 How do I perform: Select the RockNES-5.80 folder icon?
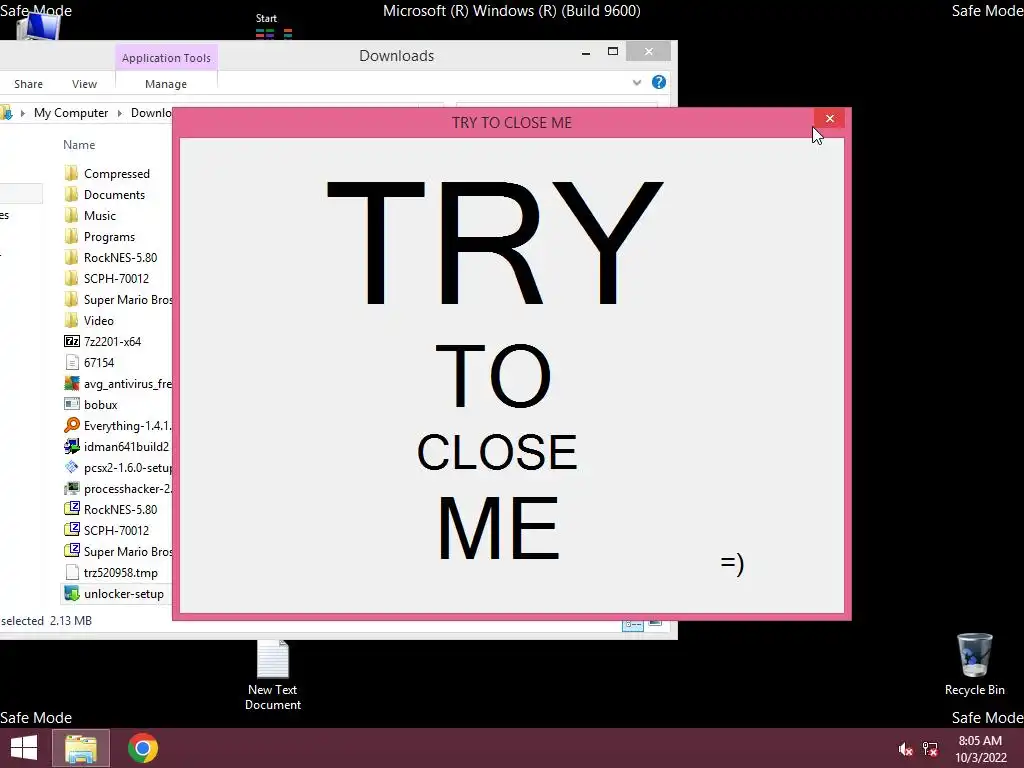pos(72,257)
